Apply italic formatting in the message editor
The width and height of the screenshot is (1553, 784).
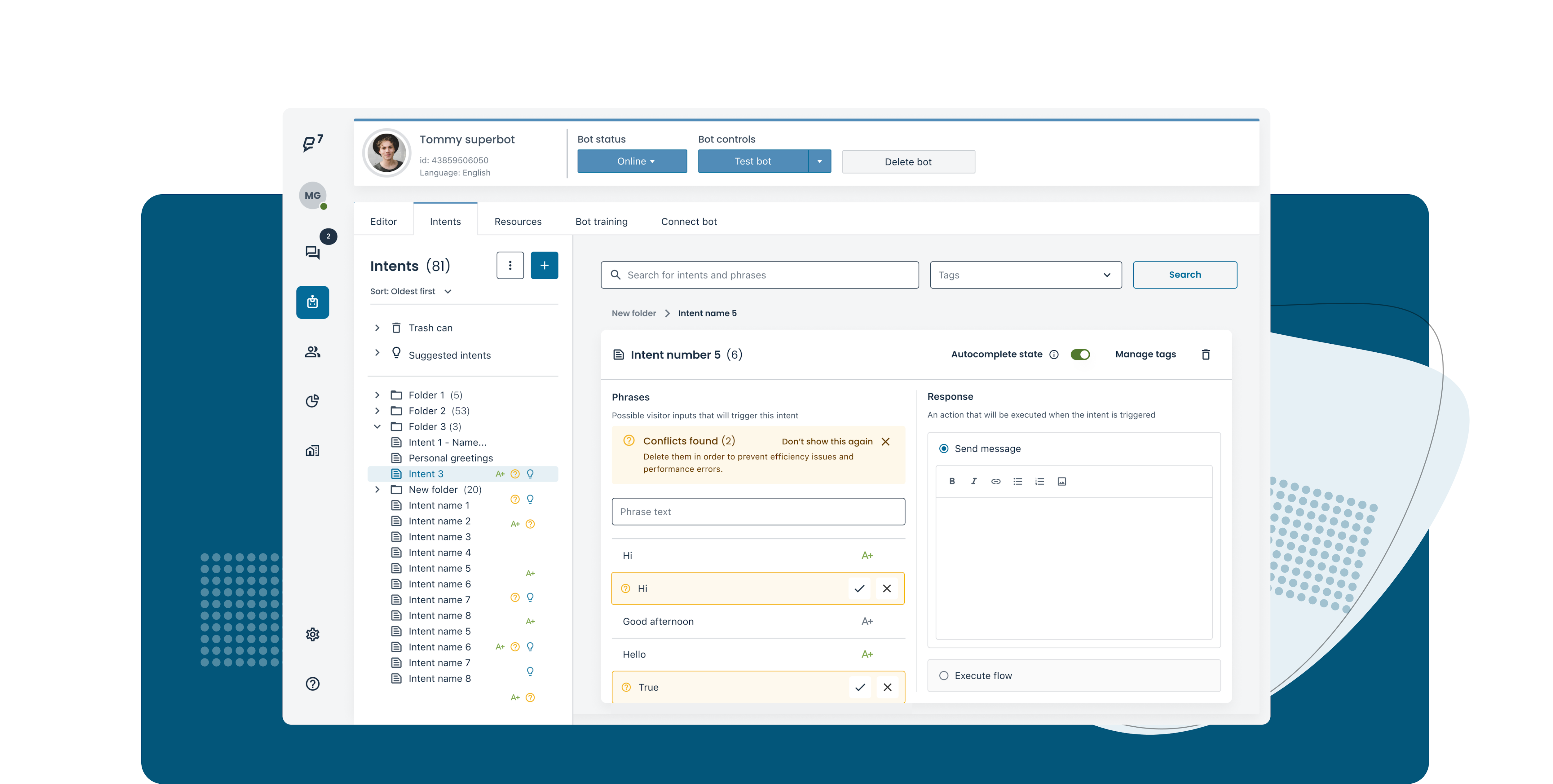pos(974,481)
